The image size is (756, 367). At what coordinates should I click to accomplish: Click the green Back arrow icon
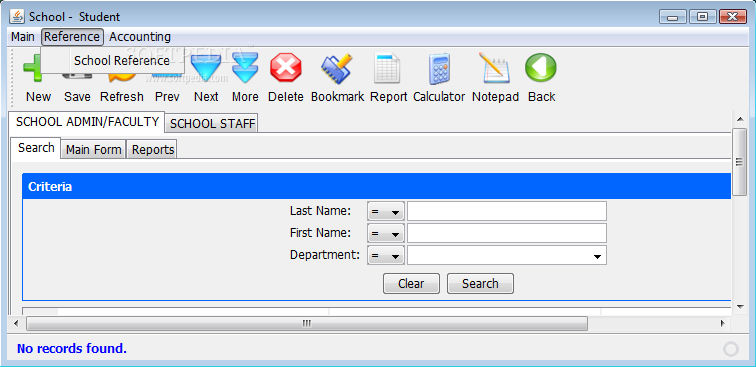(x=541, y=68)
